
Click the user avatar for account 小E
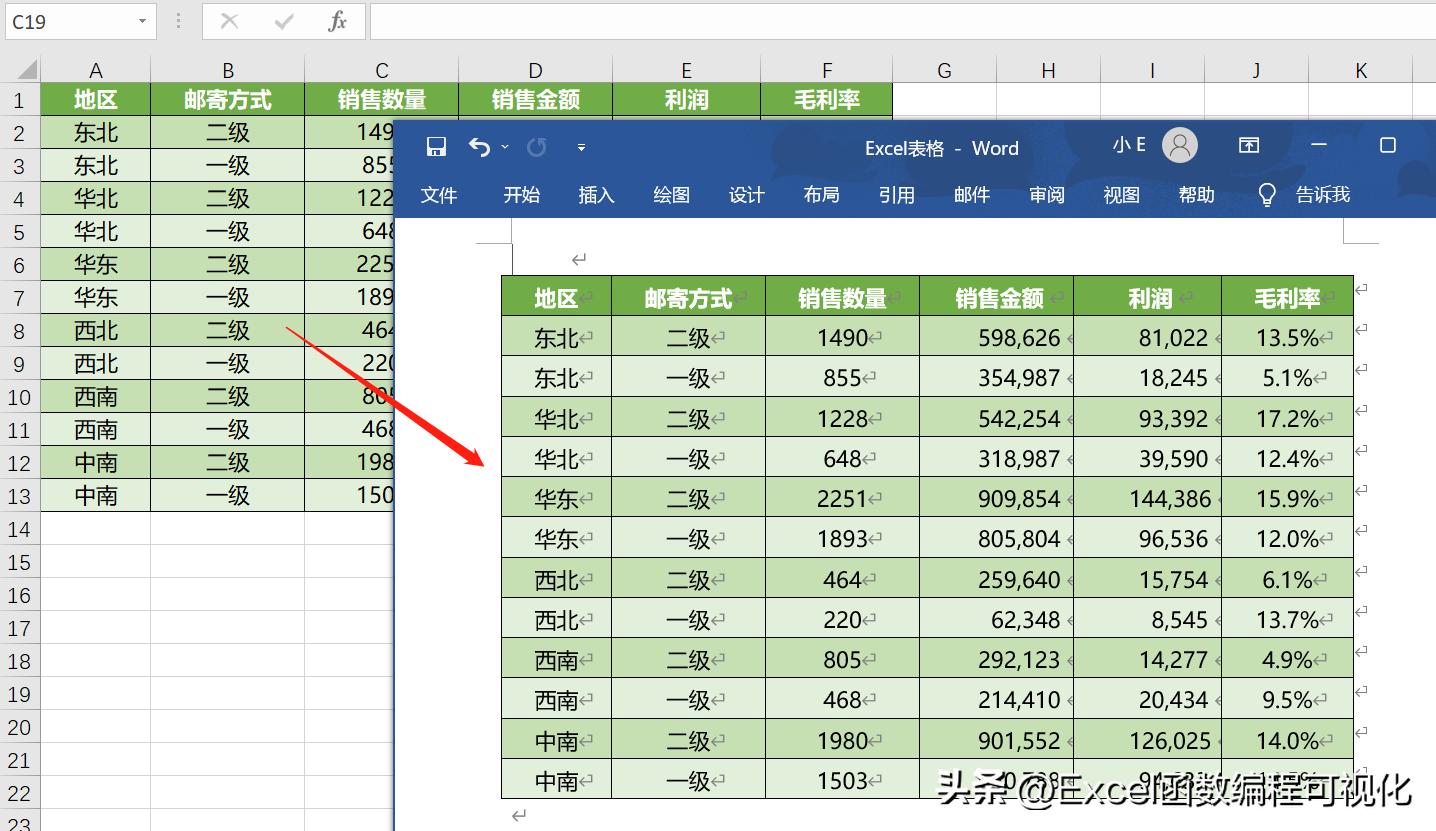(x=1179, y=145)
